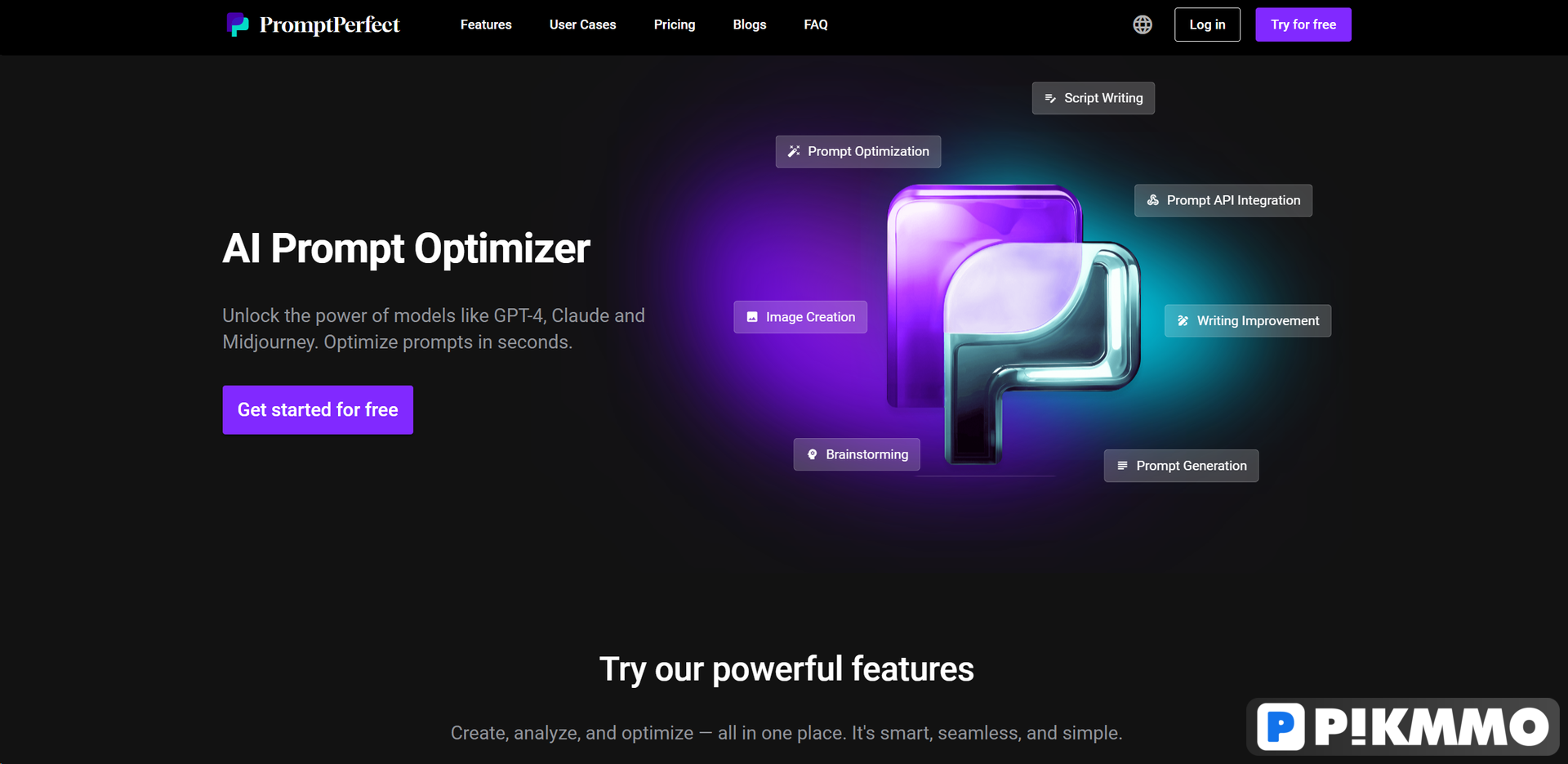Open the User Cases menu item

click(x=583, y=25)
